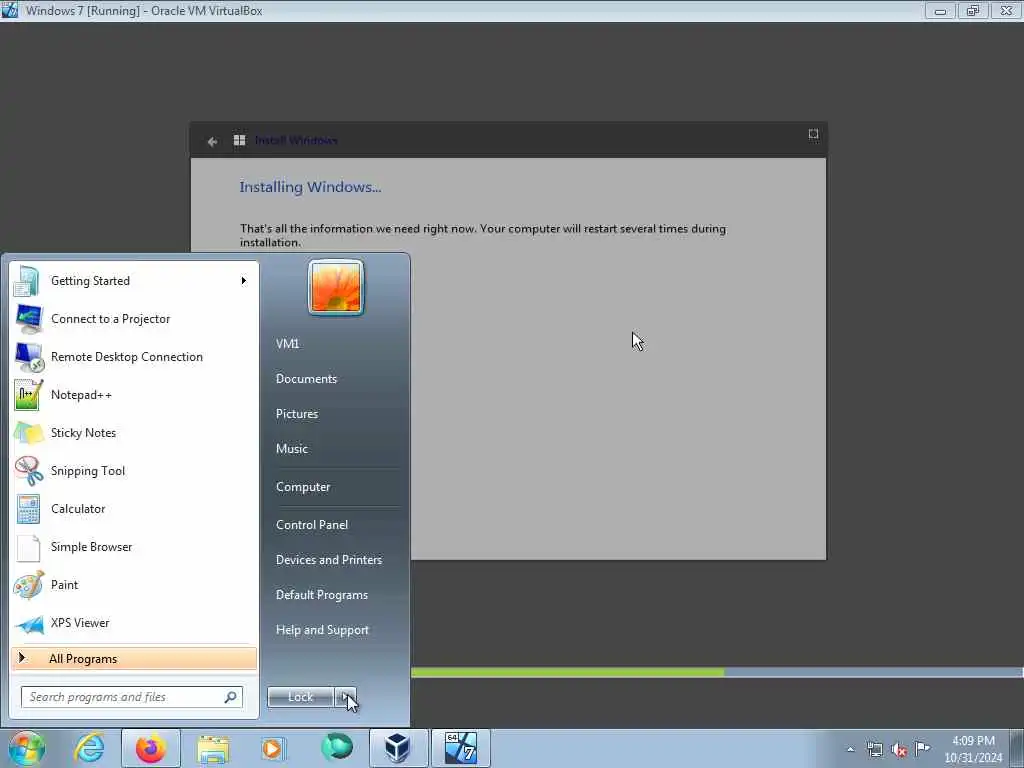Open Sticky Notes
The image size is (1024, 768).
tap(134, 432)
